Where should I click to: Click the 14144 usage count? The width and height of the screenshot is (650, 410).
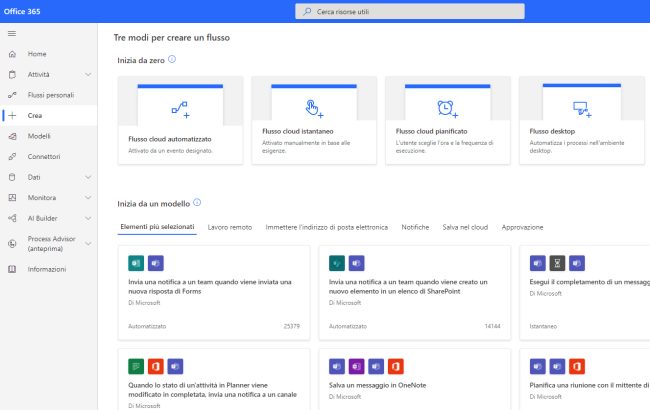pos(492,326)
